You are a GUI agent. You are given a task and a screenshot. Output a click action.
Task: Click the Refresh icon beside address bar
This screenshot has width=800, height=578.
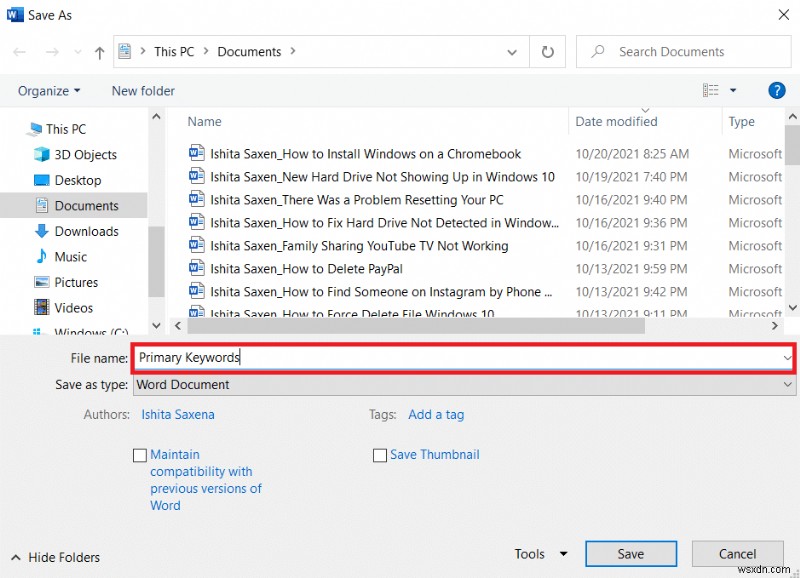click(x=547, y=52)
